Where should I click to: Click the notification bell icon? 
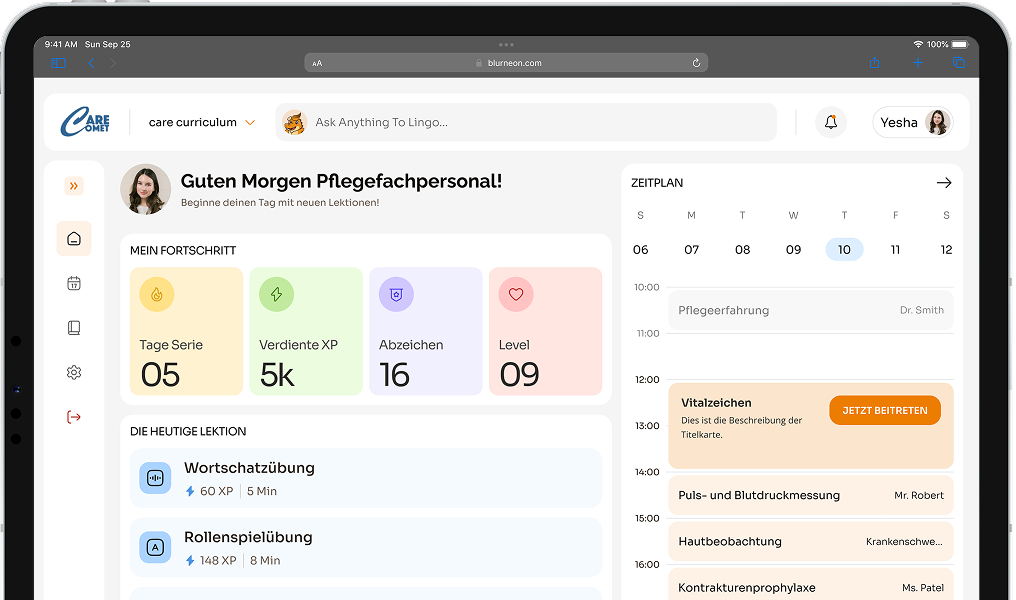(x=830, y=122)
